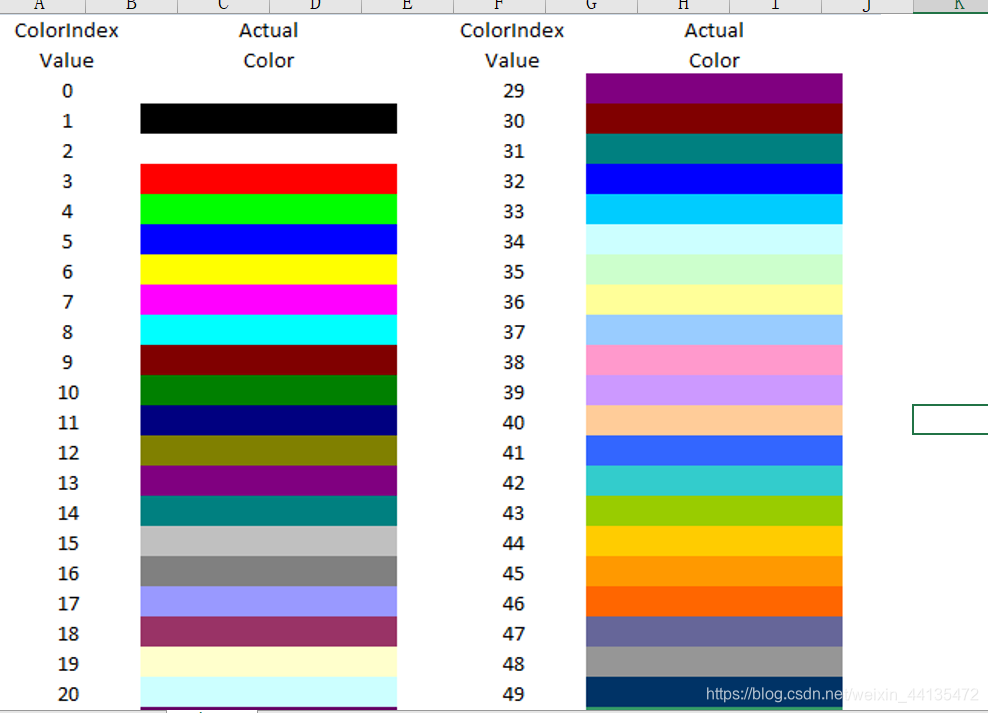Screen dimensions: 988x713
Task: Click the magenta swatch for ColorIndex 7
Action: point(268,300)
